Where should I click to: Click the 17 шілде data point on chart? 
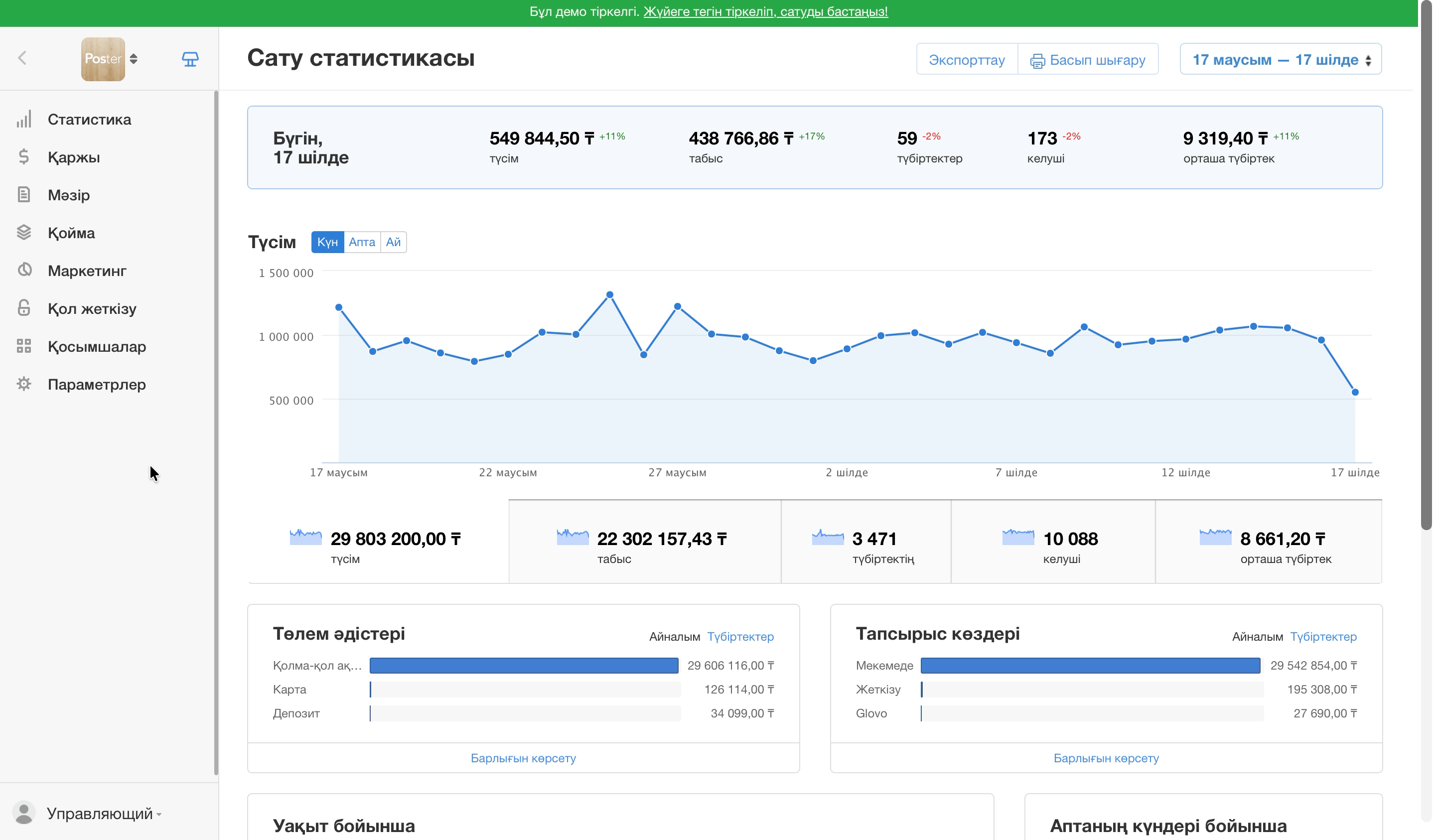(x=1355, y=393)
